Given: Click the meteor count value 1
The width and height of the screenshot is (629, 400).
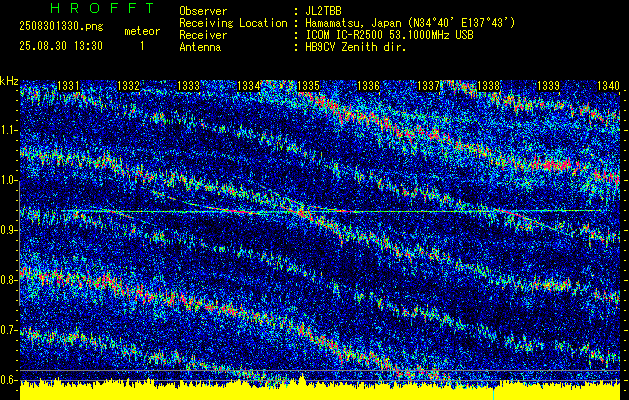Looking at the screenshot, I should 142,46.
